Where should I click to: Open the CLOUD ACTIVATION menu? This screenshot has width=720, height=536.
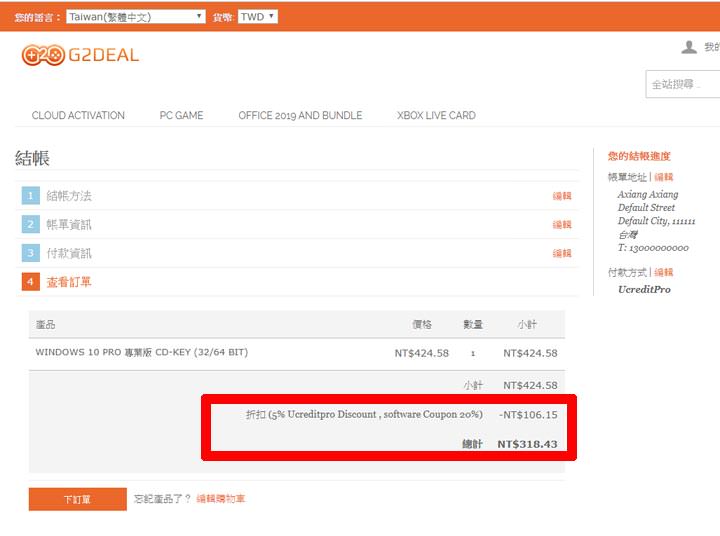coord(78,116)
